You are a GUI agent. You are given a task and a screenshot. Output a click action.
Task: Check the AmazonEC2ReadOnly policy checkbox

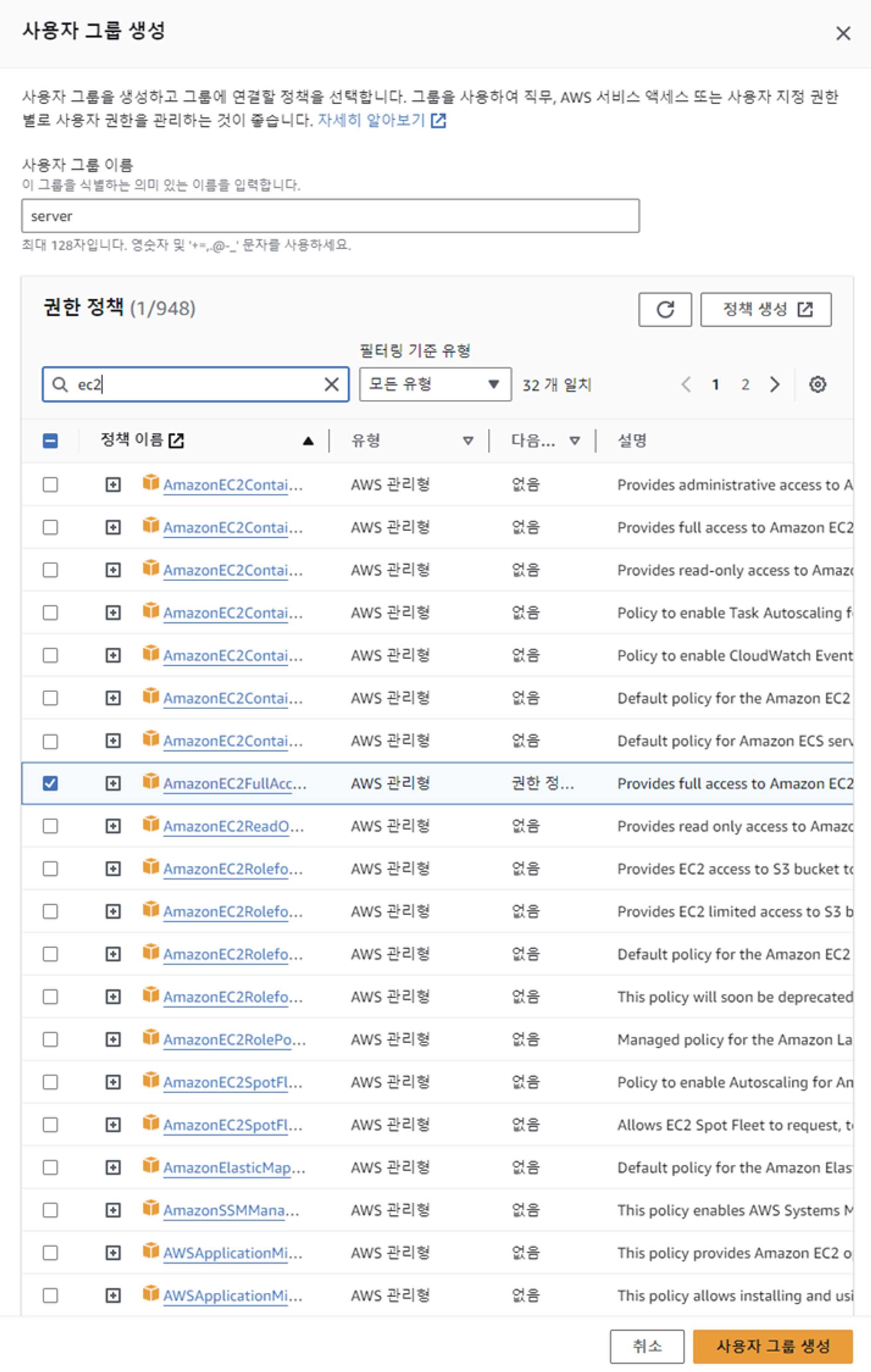point(50,826)
